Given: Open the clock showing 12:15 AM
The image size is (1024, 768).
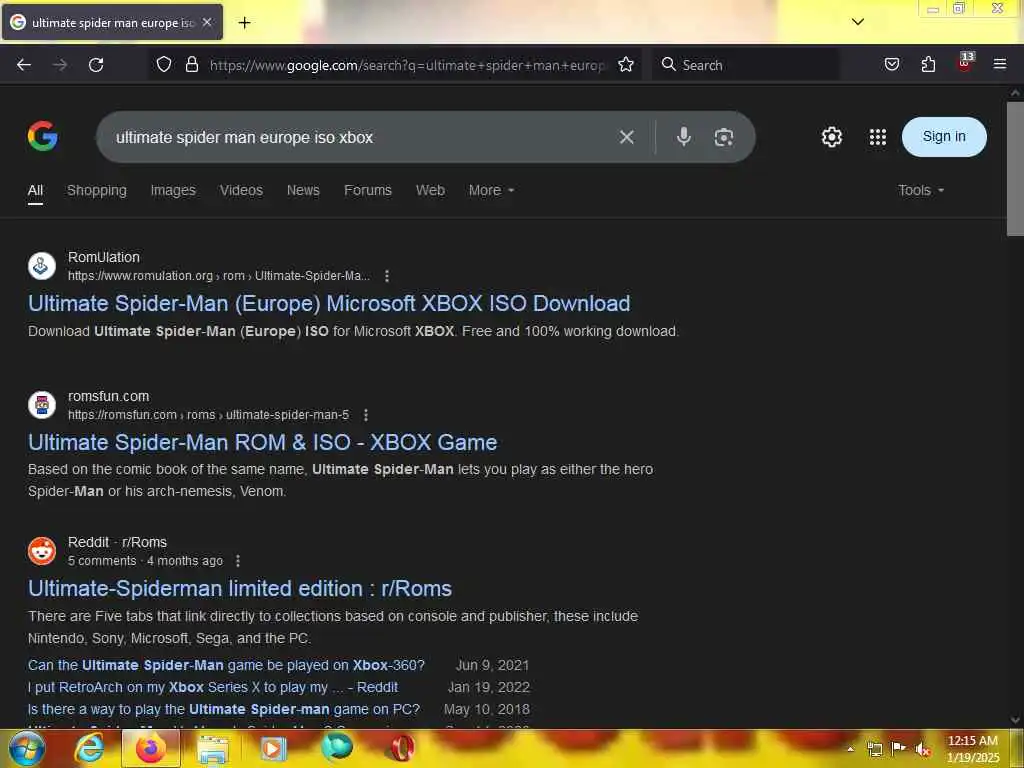Looking at the screenshot, I should [x=973, y=748].
